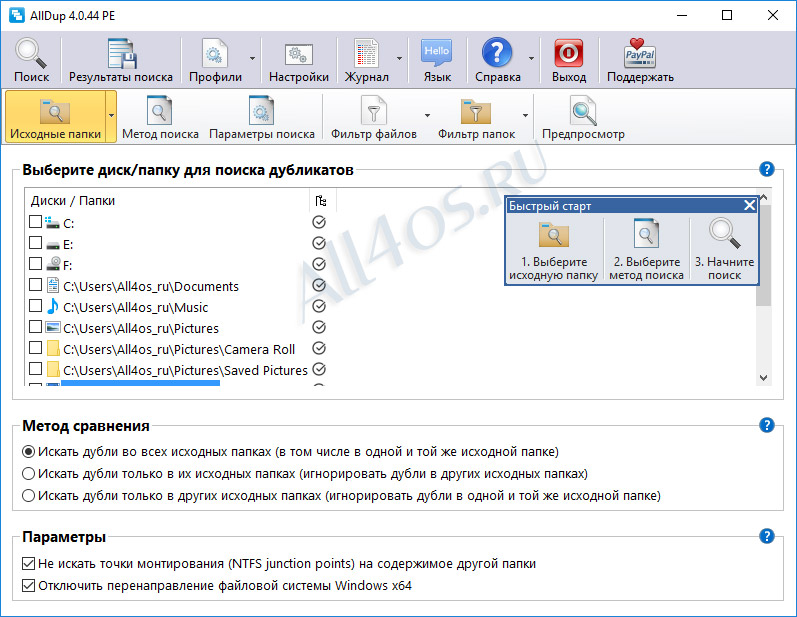Check the E: drive checkbox

pyautogui.click(x=35, y=243)
